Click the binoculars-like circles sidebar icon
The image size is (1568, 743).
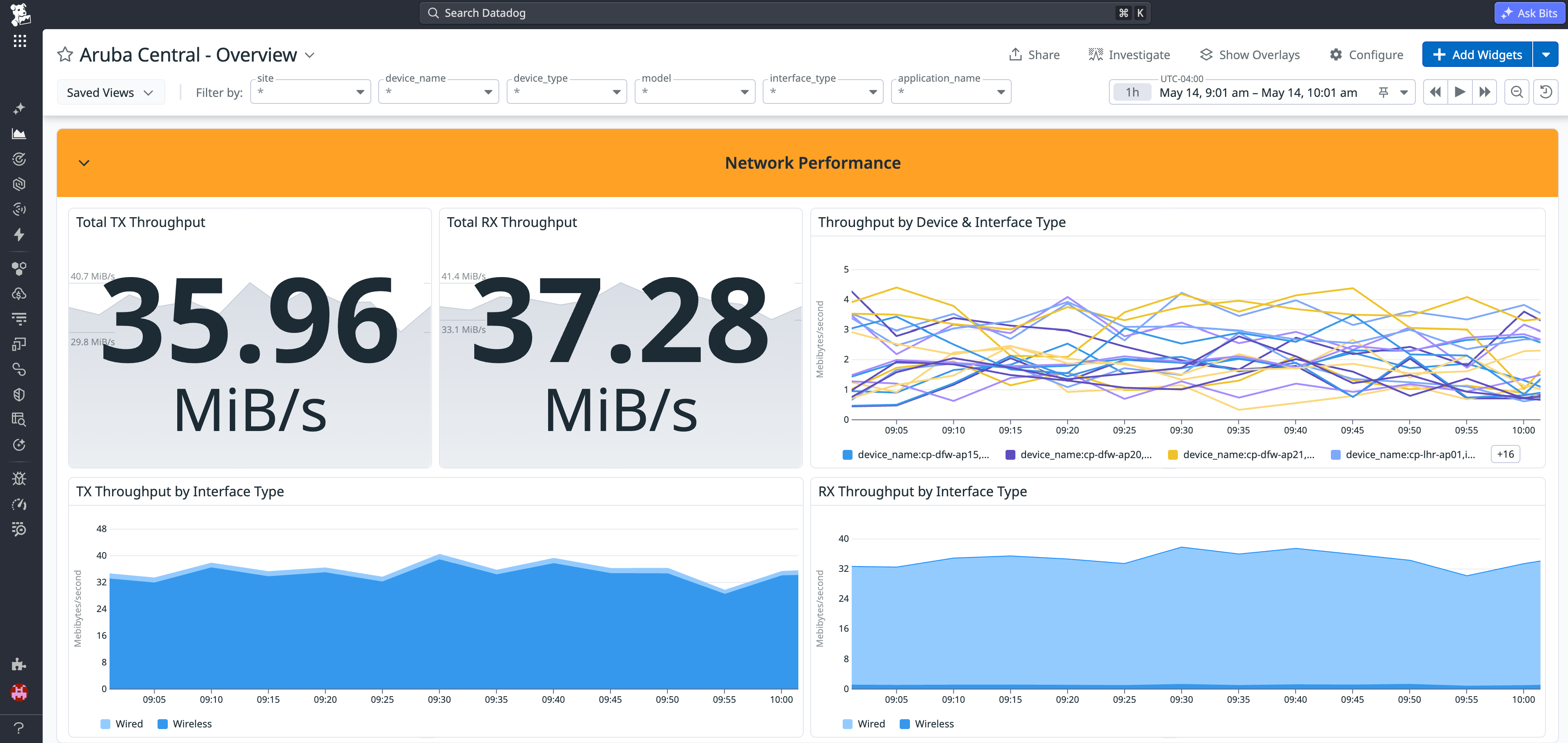[x=19, y=268]
